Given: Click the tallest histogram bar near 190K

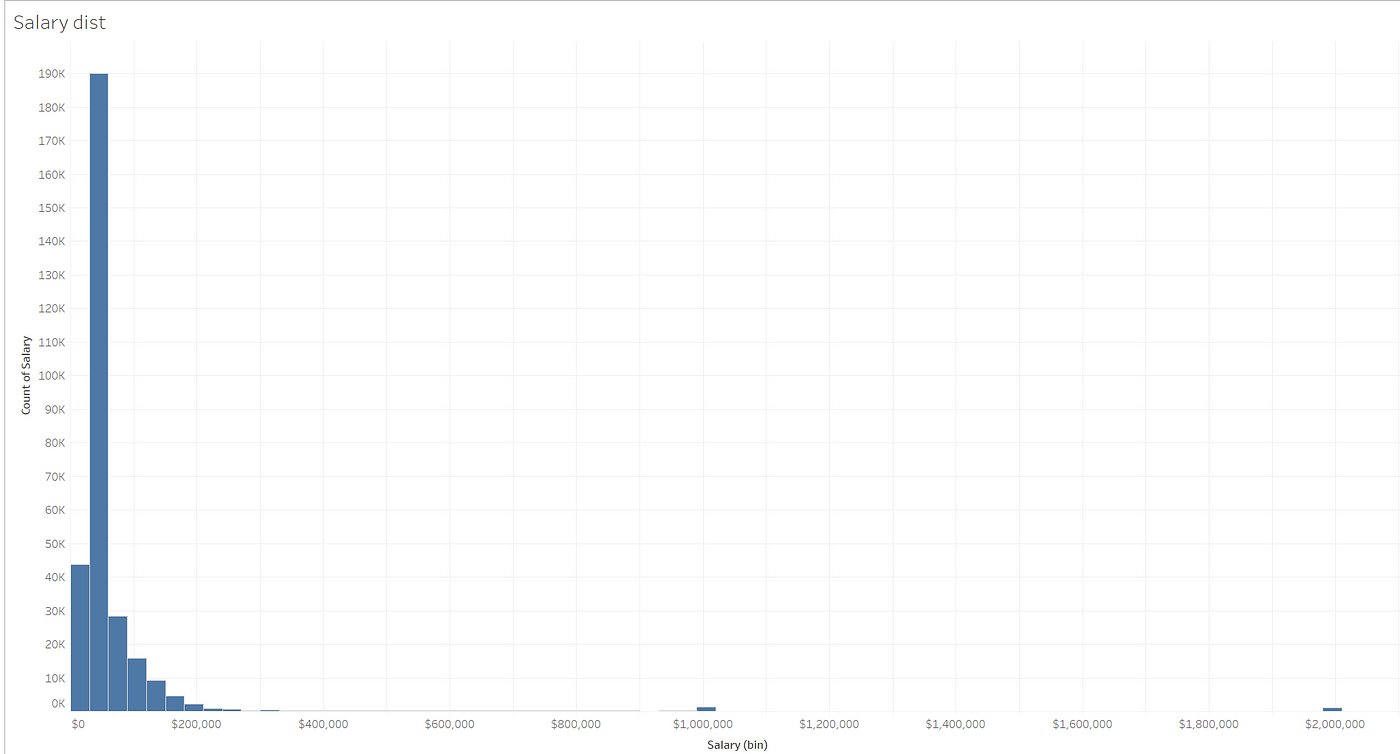Looking at the screenshot, I should (99, 392).
